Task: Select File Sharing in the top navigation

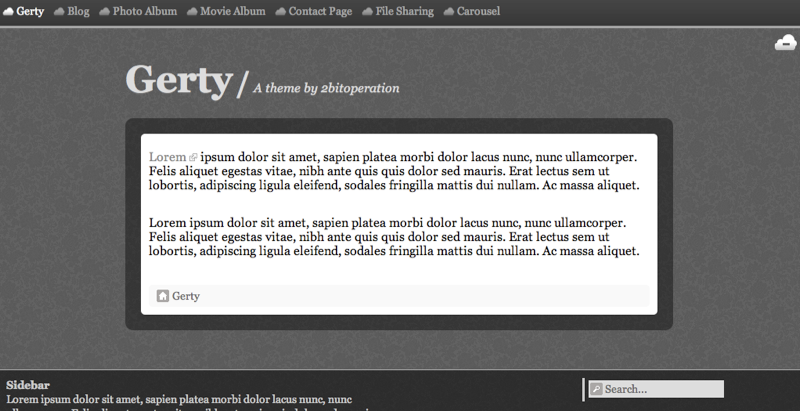Action: [405, 12]
